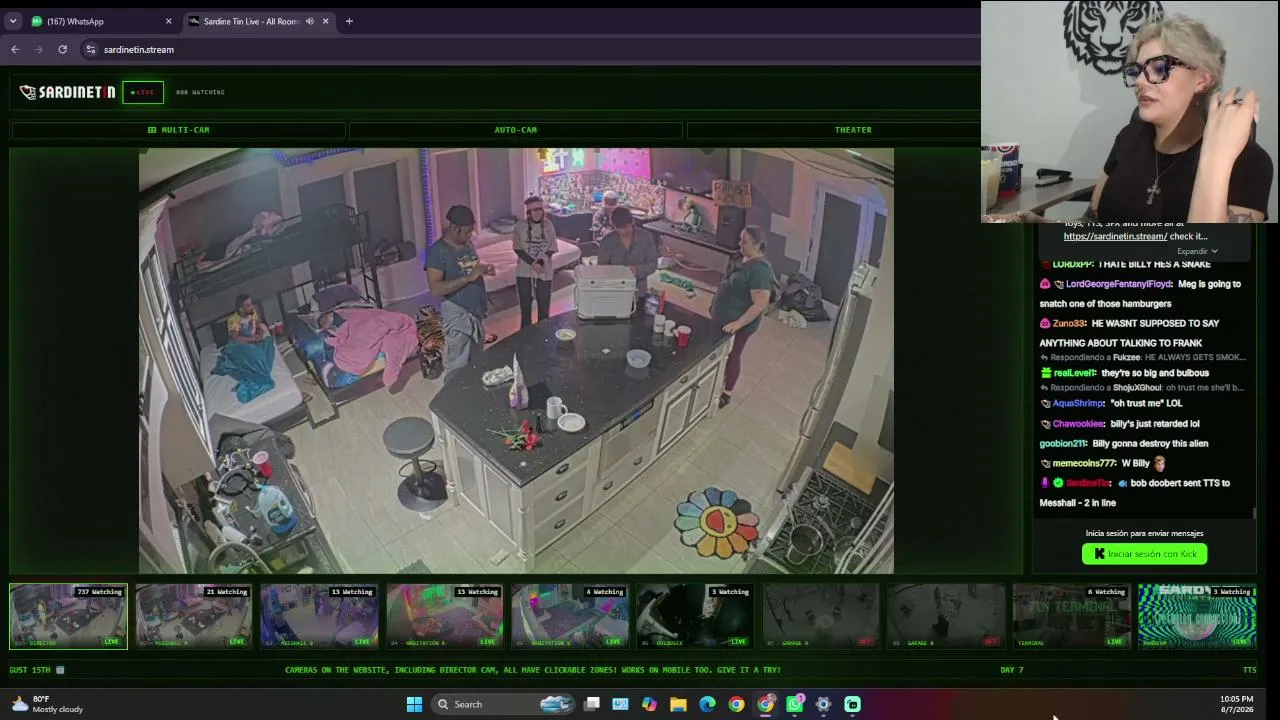Open the Settings gear in the taskbar
The width and height of the screenshot is (1280, 720).
tap(823, 704)
